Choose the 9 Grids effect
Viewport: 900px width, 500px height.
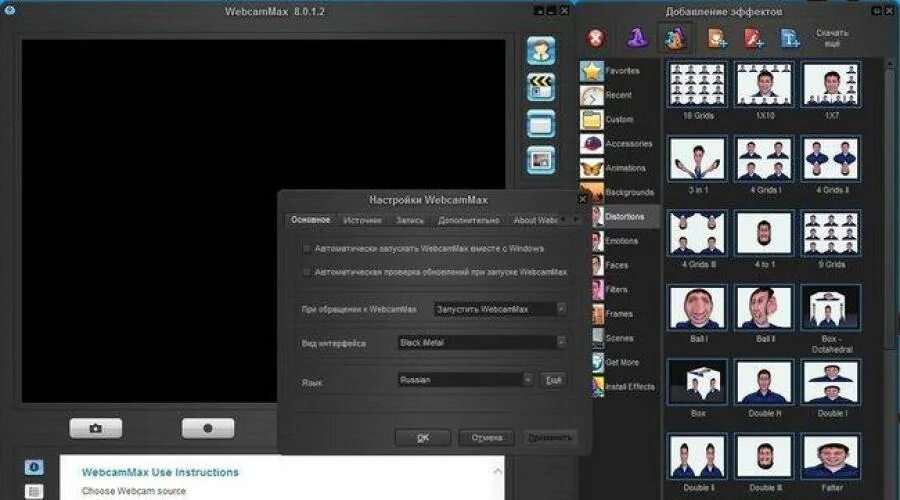831,233
